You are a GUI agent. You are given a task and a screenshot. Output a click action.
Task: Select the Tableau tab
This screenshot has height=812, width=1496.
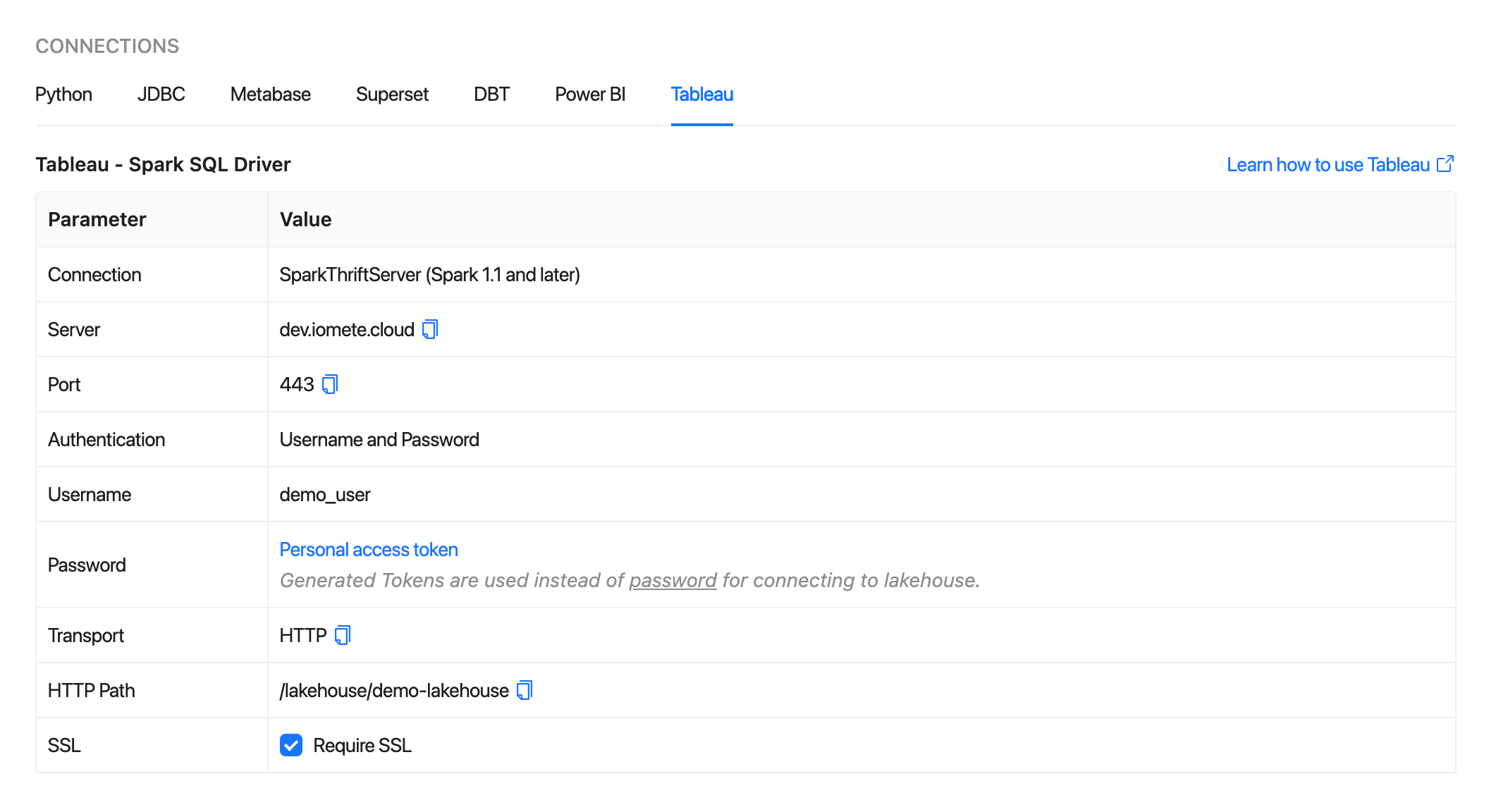pyautogui.click(x=702, y=94)
